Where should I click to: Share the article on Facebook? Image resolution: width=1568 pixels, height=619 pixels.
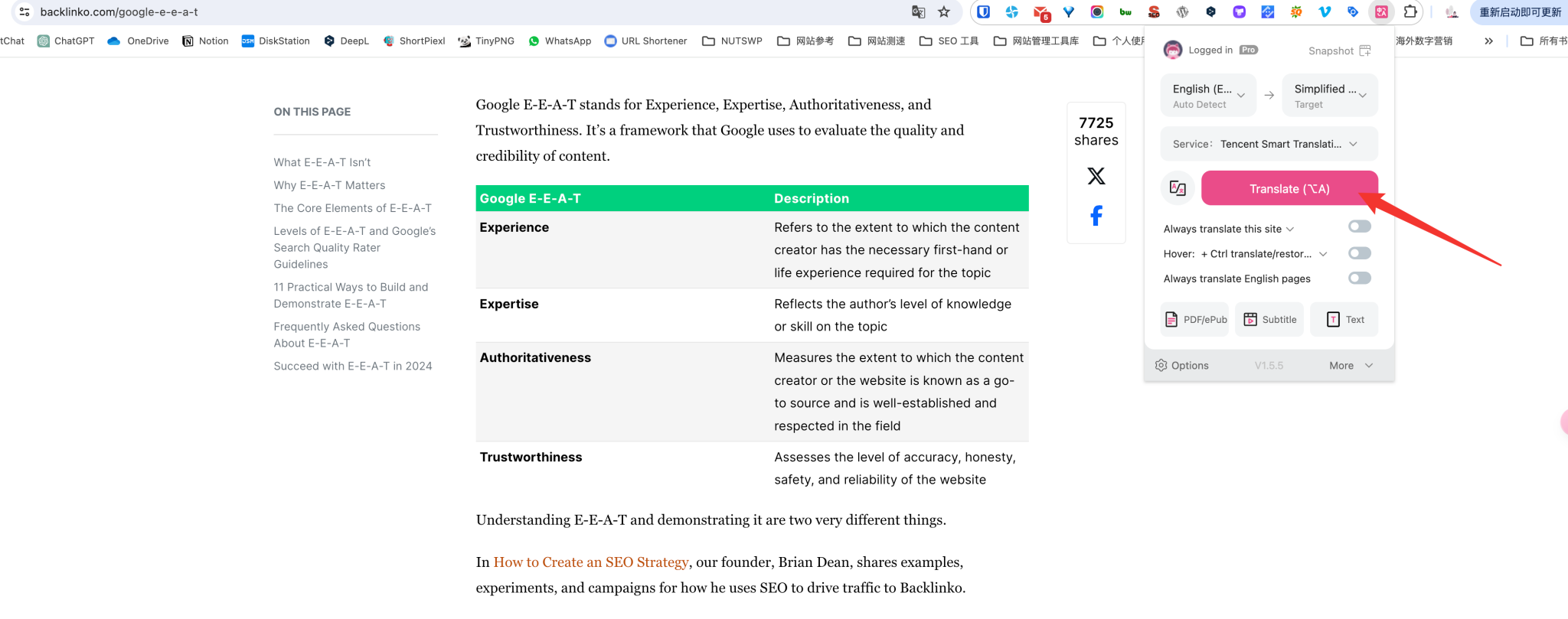(x=1096, y=216)
